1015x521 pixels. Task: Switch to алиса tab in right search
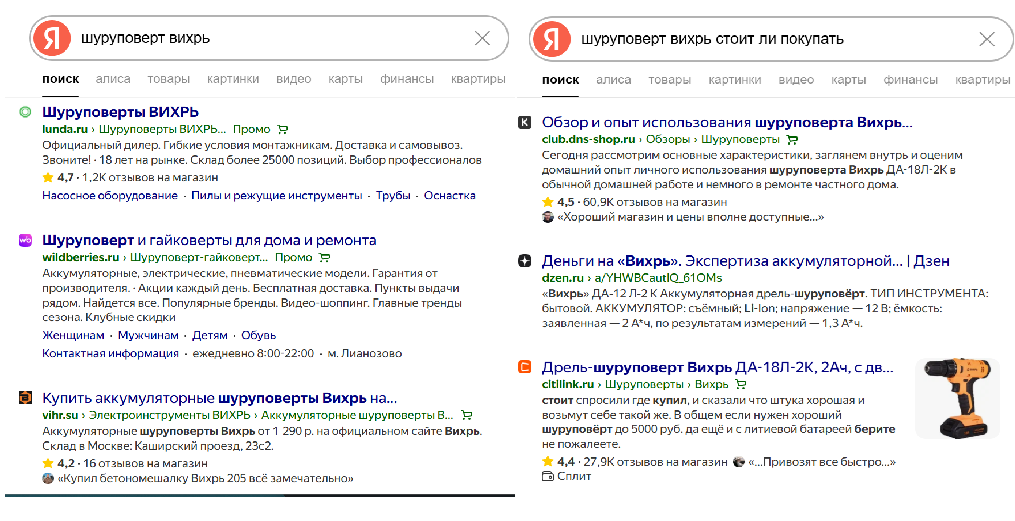tap(614, 80)
